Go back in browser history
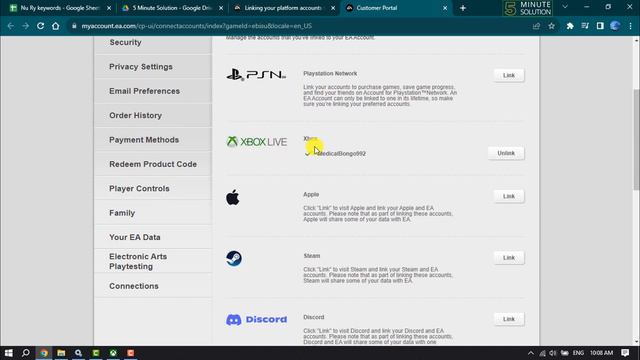Viewport: 640px width, 360px height. [11, 26]
